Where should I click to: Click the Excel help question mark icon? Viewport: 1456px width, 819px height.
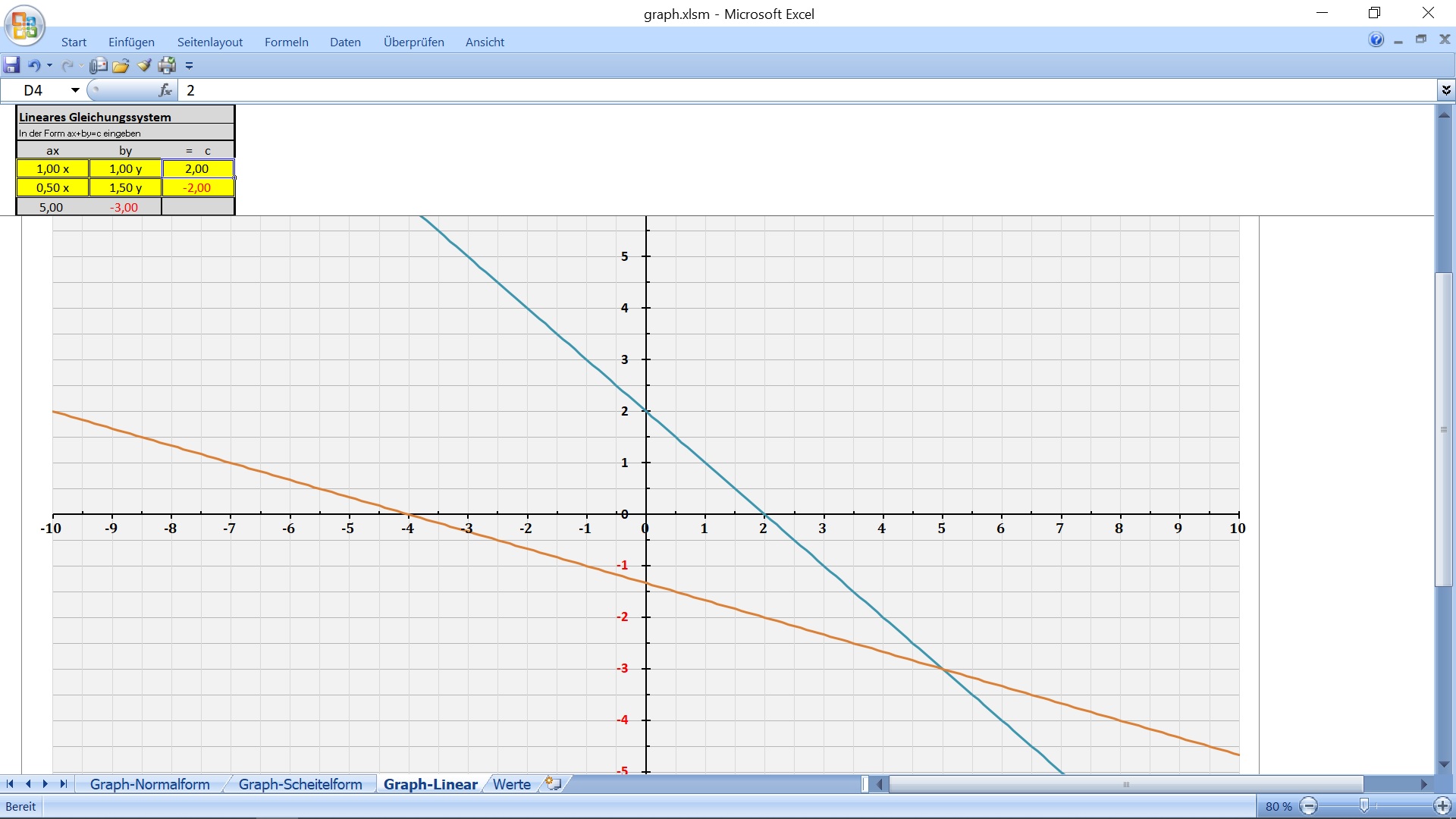[x=1376, y=40]
